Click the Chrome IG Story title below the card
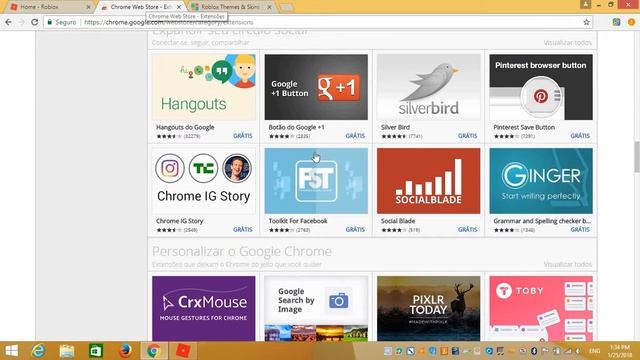The width and height of the screenshot is (640, 360). click(x=180, y=221)
